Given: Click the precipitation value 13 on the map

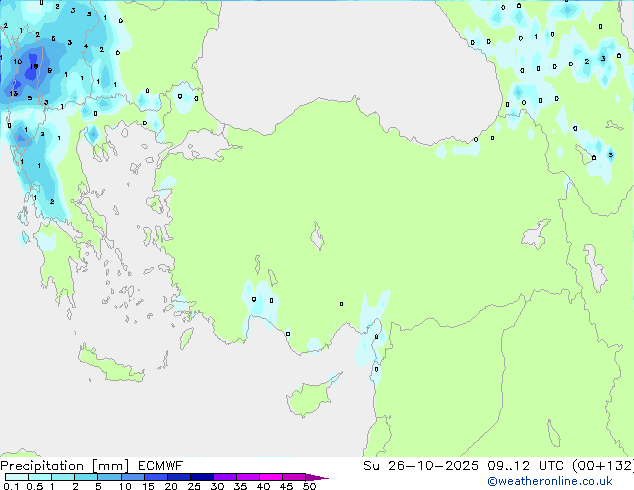Looking at the screenshot, I should 13,94.
